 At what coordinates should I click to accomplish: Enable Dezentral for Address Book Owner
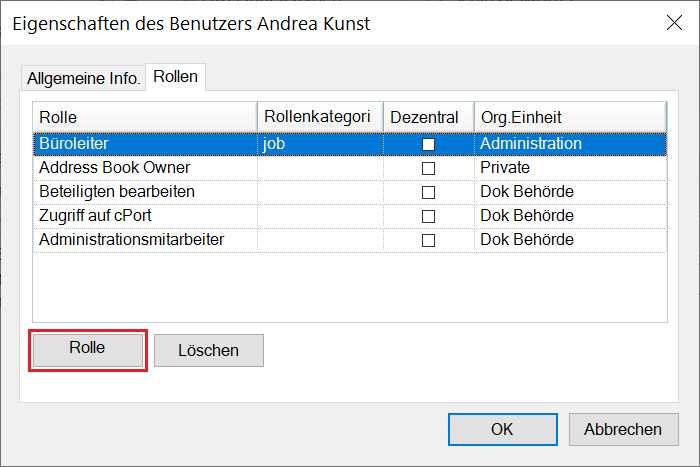[x=428, y=168]
